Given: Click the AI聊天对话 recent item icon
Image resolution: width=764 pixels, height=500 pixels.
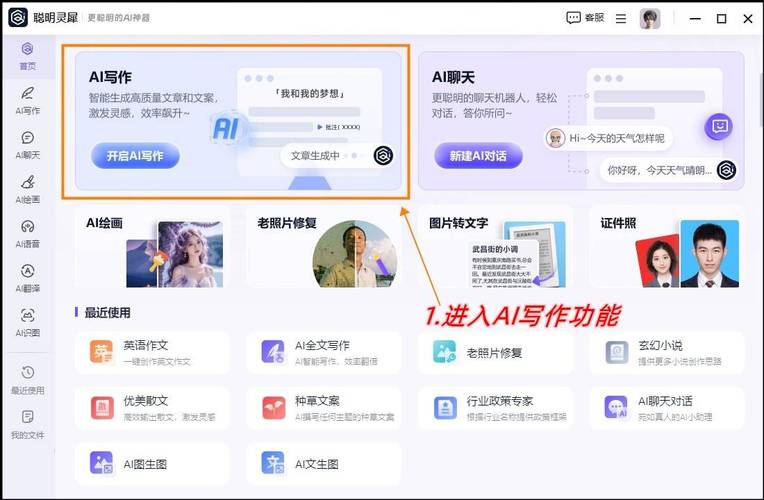Looking at the screenshot, I should (x=616, y=408).
